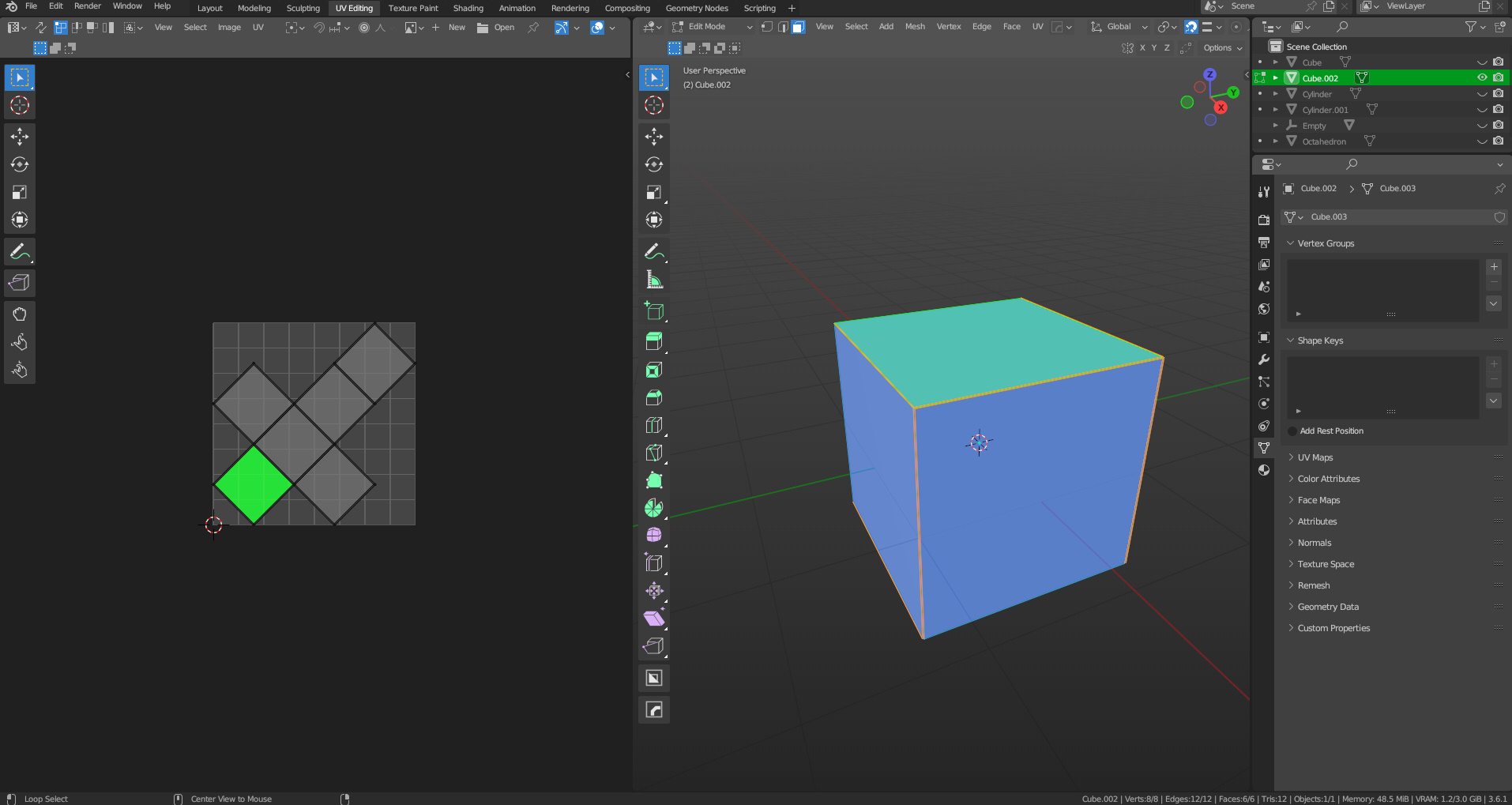This screenshot has width=1512, height=805.
Task: Hide Cube.002 using eye icon in outliner
Action: pos(1482,77)
